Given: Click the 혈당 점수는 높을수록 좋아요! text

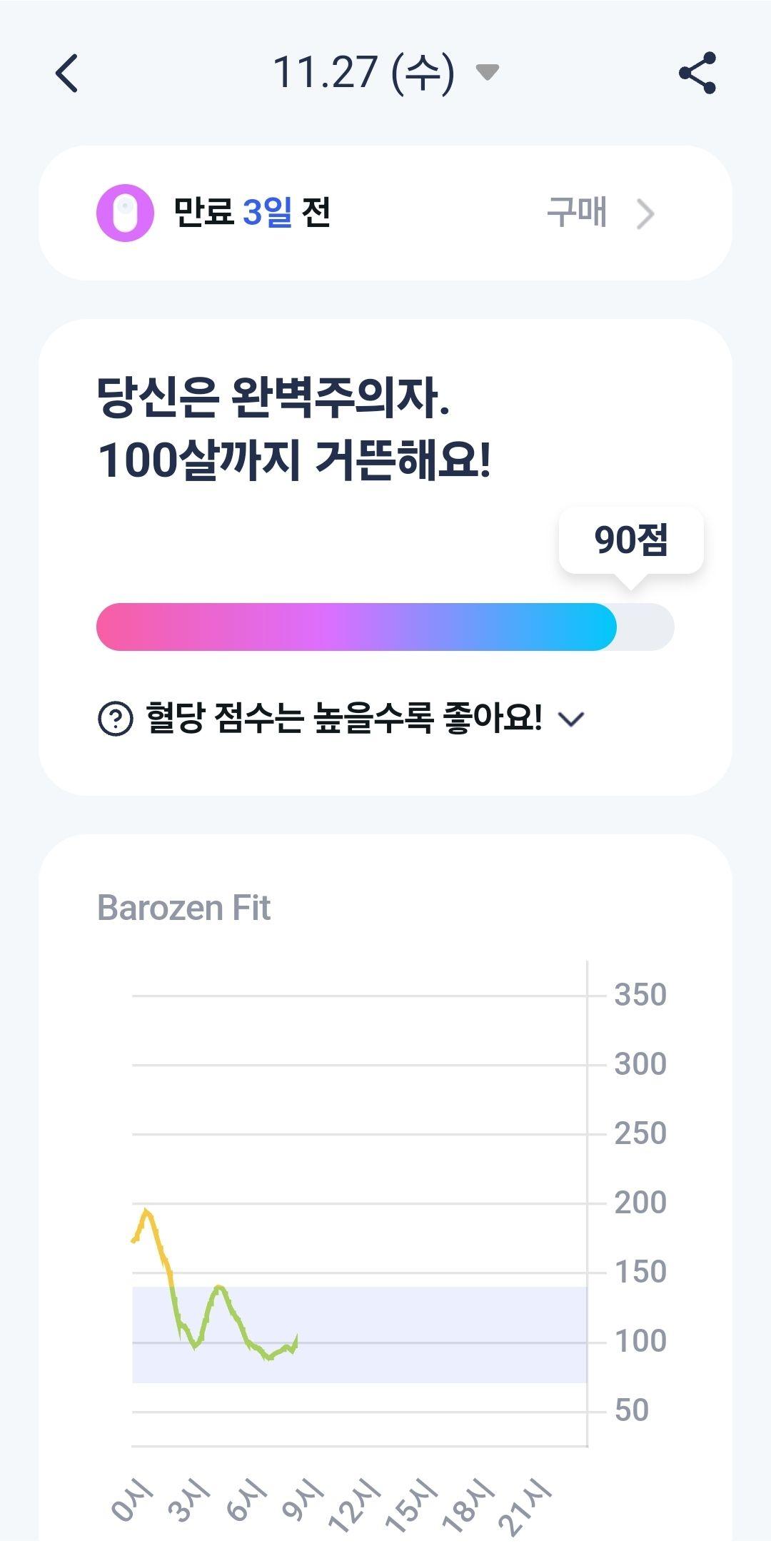Looking at the screenshot, I should 344,718.
